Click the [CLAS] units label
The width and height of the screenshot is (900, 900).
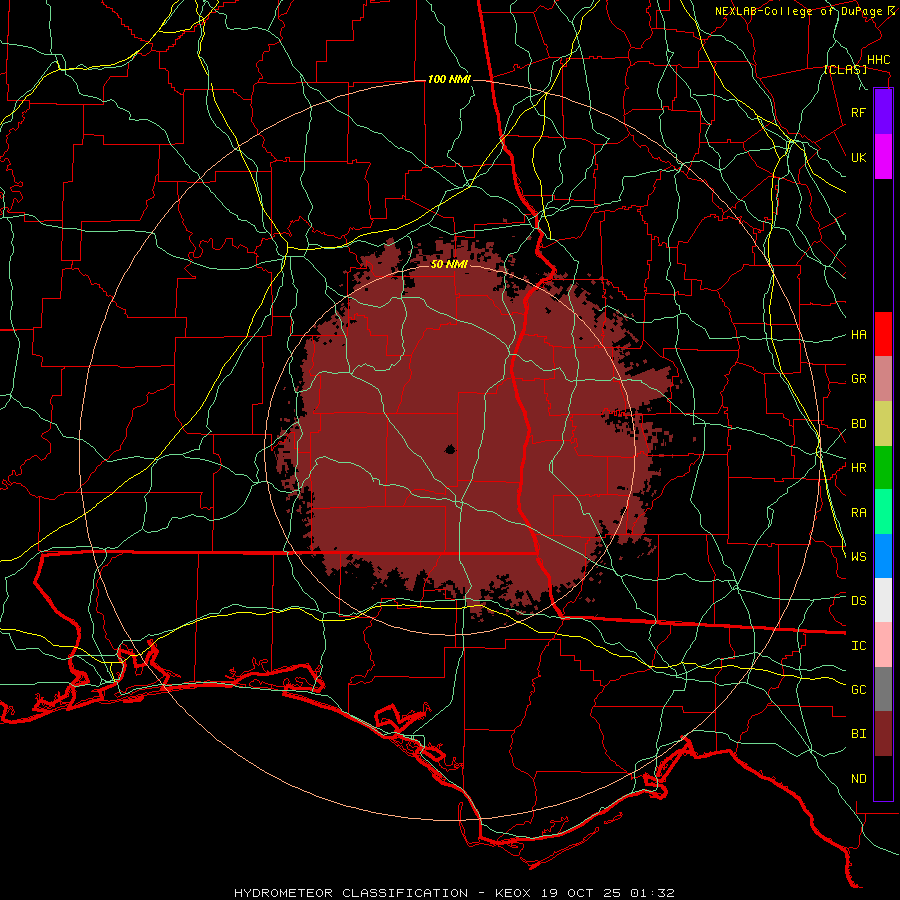pyautogui.click(x=845, y=70)
